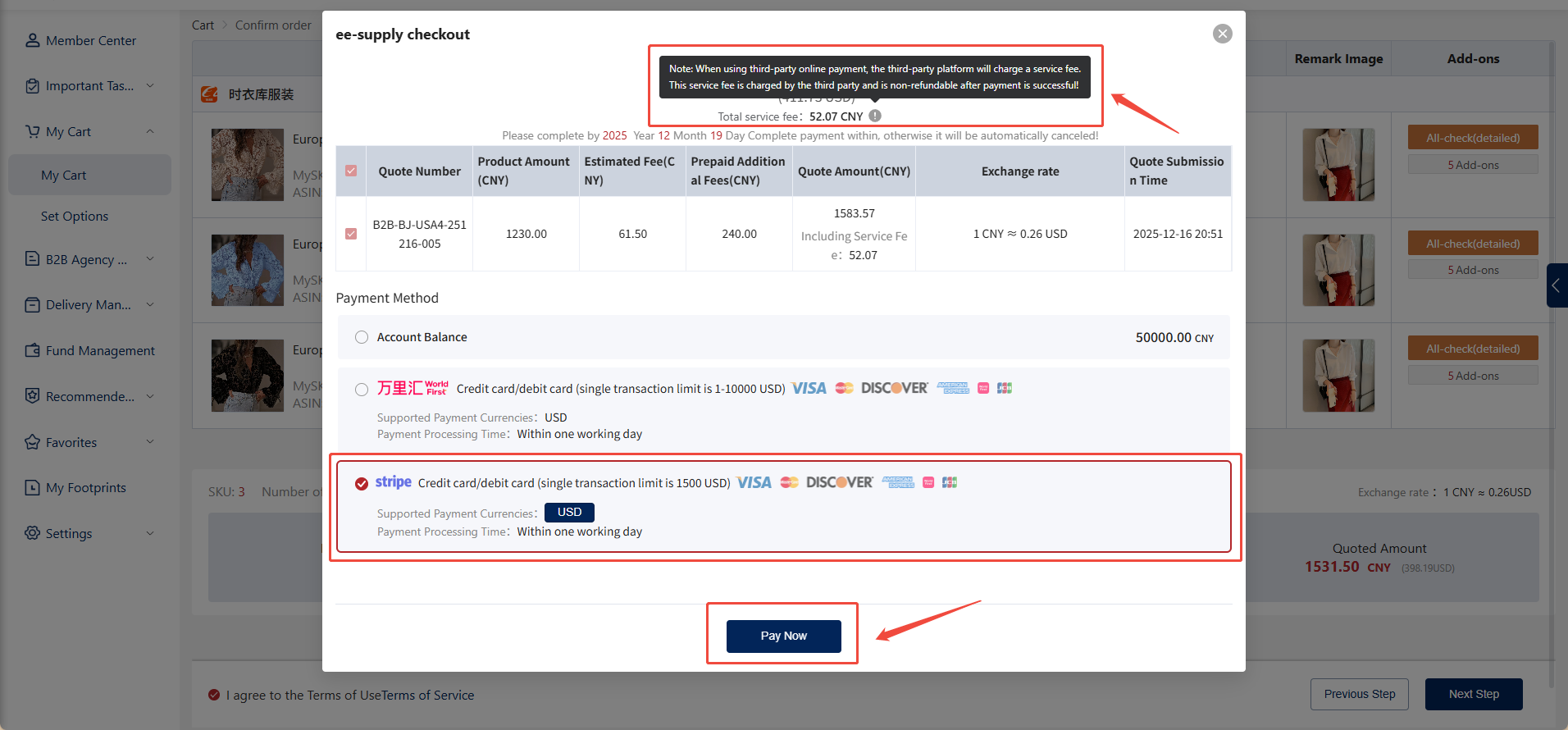
Task: Click the Favorites star icon
Action: pos(32,442)
